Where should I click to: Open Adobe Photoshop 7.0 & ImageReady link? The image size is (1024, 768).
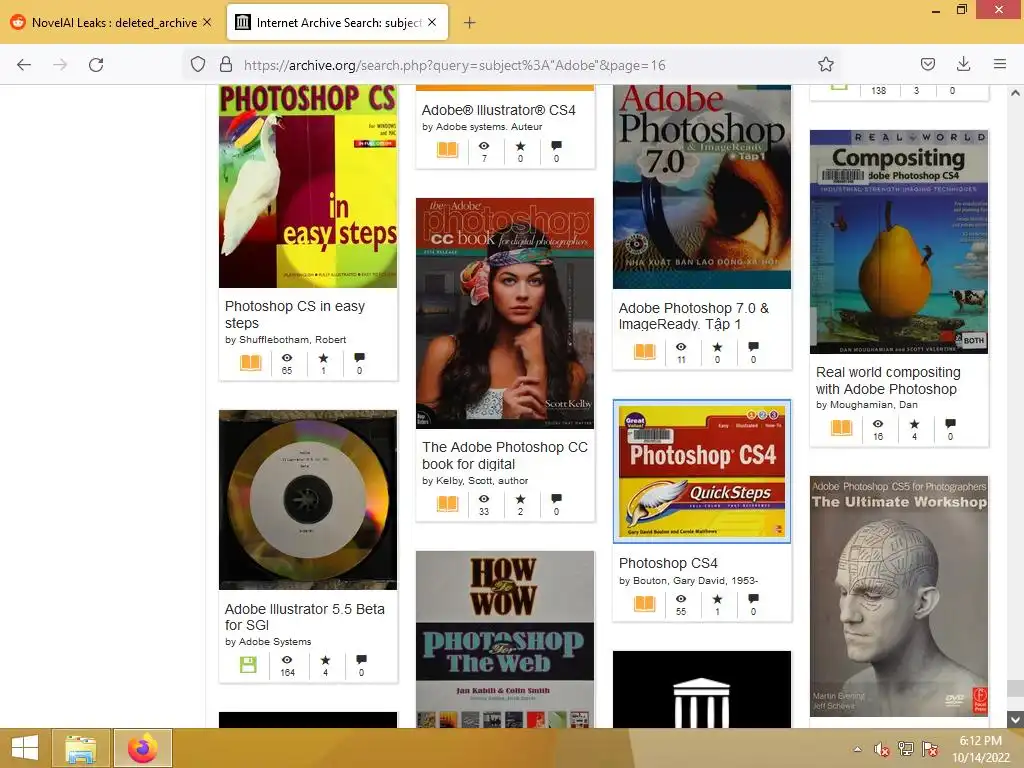694,315
